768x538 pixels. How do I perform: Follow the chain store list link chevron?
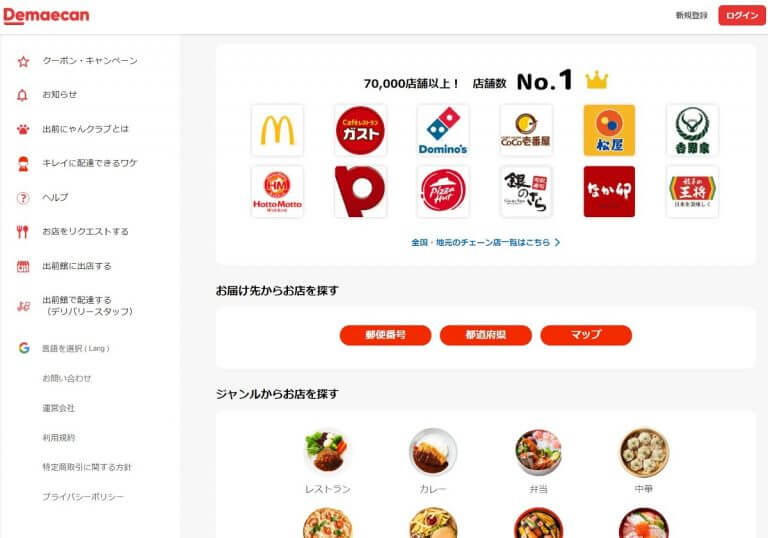coord(557,243)
